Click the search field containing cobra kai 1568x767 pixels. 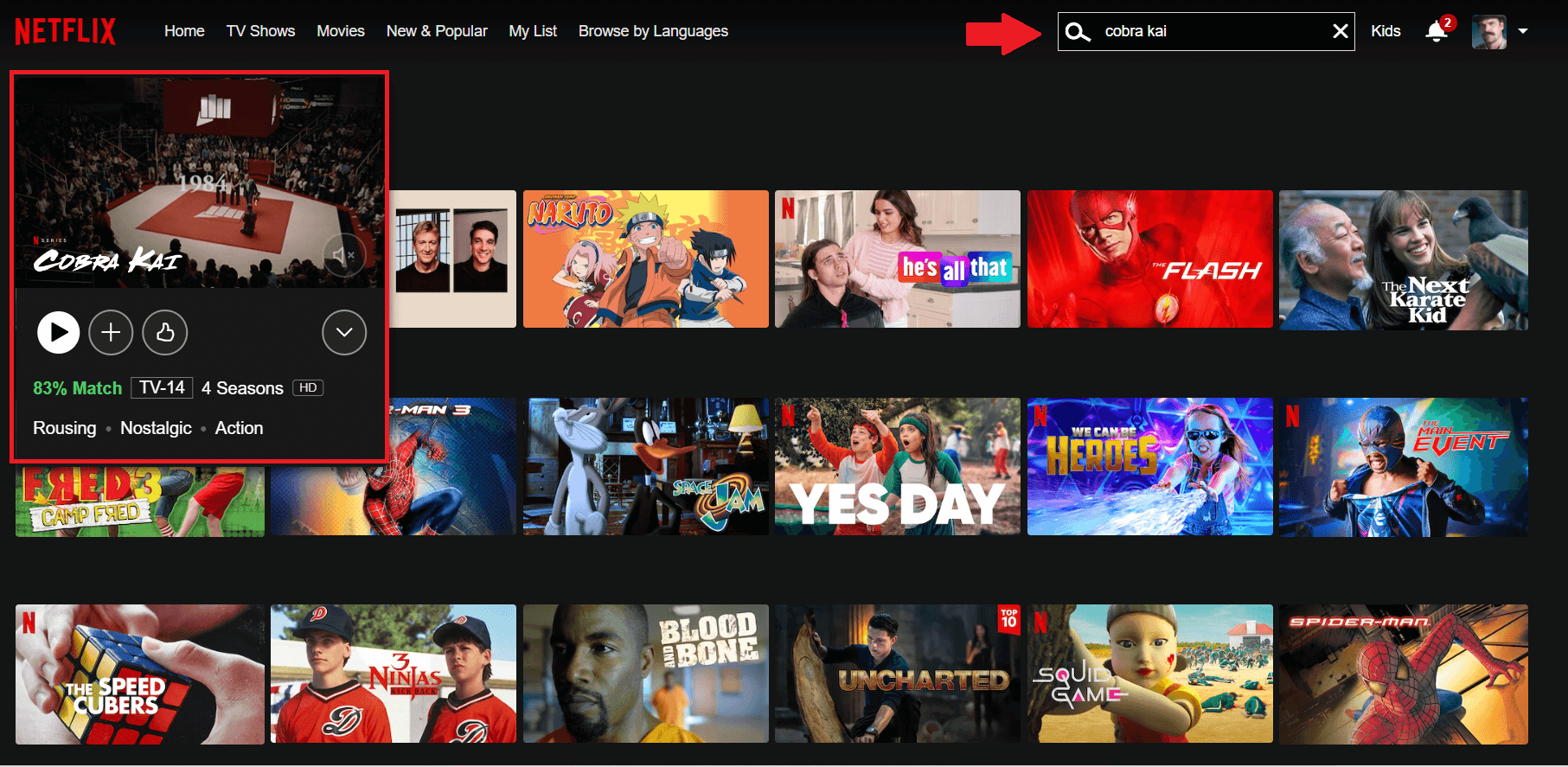(x=1206, y=31)
